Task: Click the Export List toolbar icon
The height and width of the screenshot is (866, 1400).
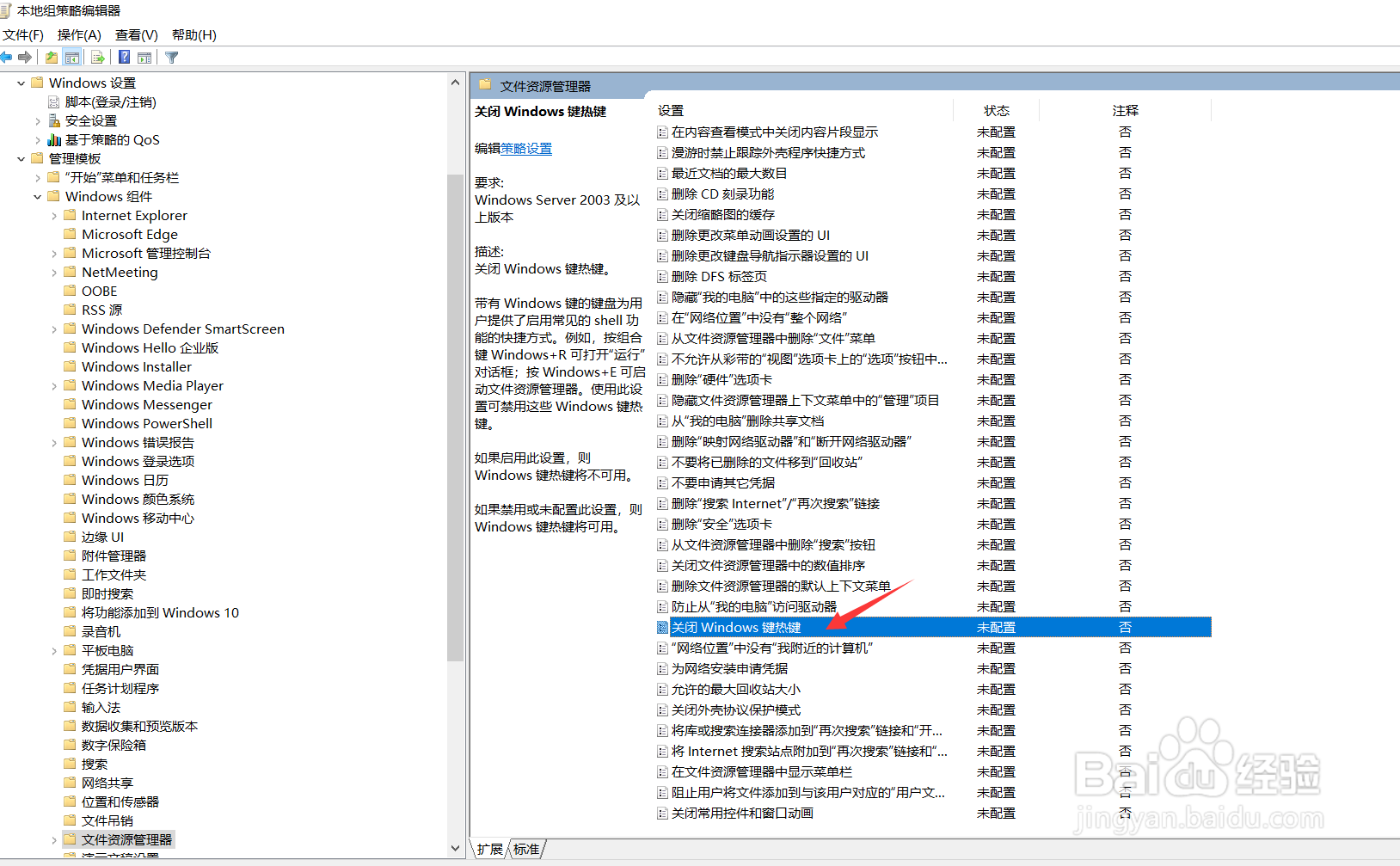Action: point(97,58)
